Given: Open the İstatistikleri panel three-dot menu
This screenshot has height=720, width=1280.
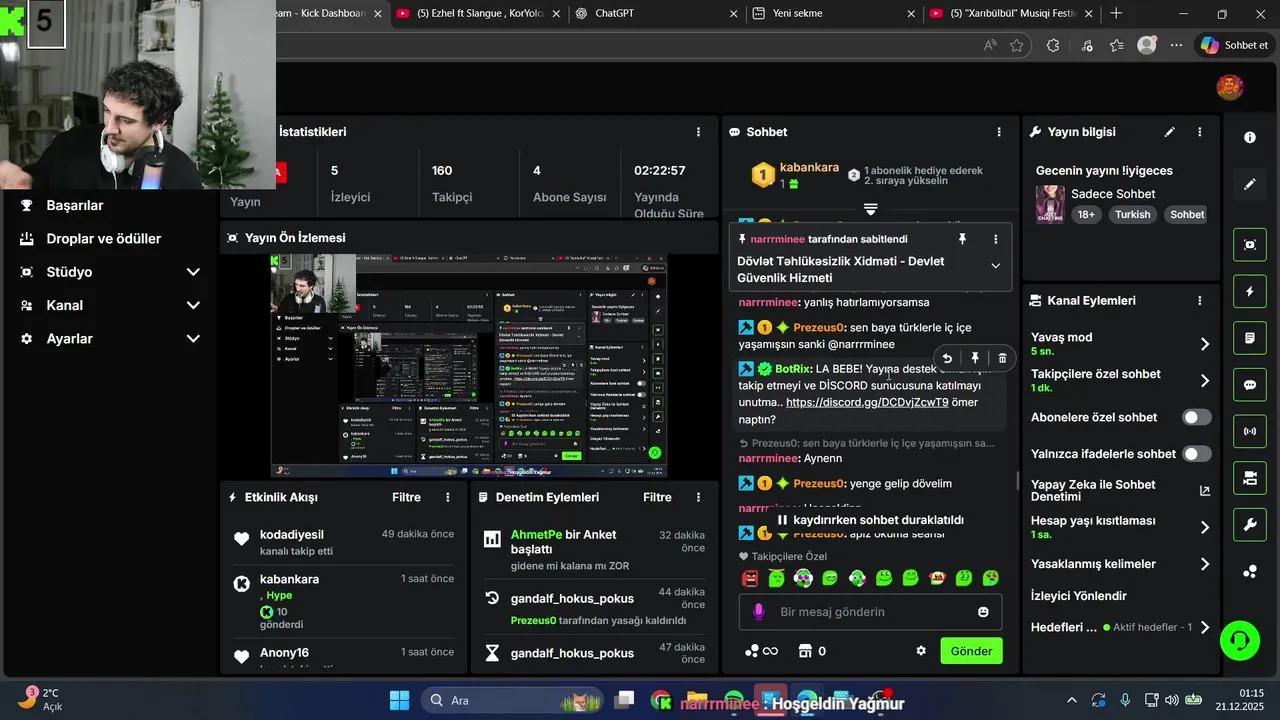Looking at the screenshot, I should (698, 132).
